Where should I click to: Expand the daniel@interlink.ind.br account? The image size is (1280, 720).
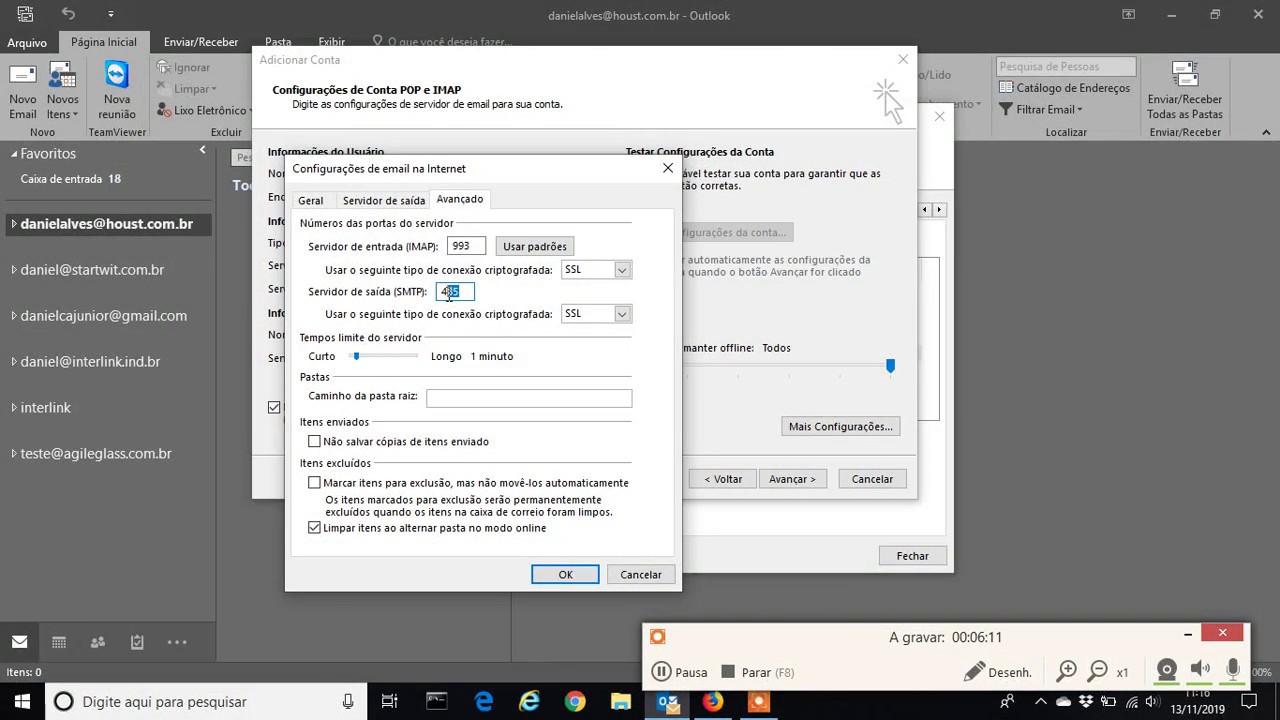pyautogui.click(x=14, y=362)
